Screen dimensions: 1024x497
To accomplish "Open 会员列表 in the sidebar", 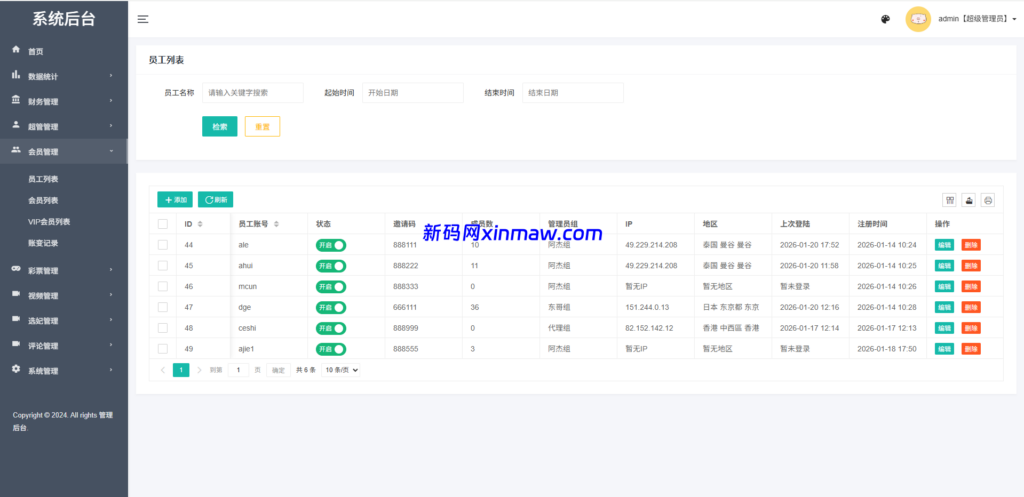I will click(x=43, y=200).
